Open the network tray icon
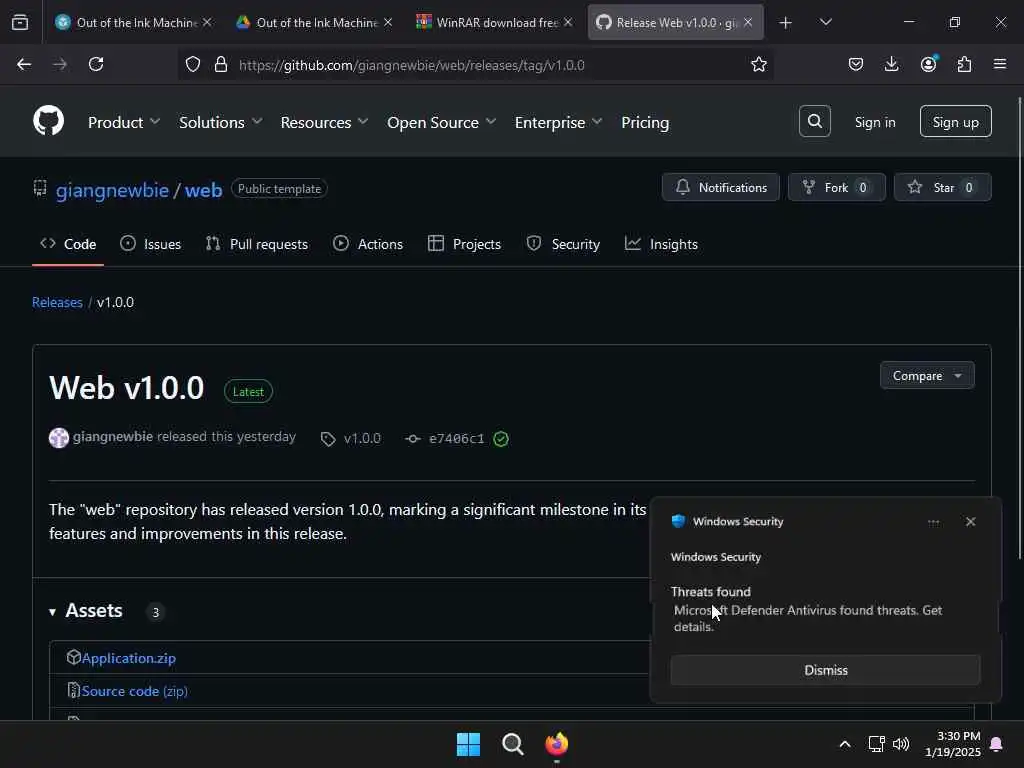The image size is (1024, 768). click(x=876, y=744)
